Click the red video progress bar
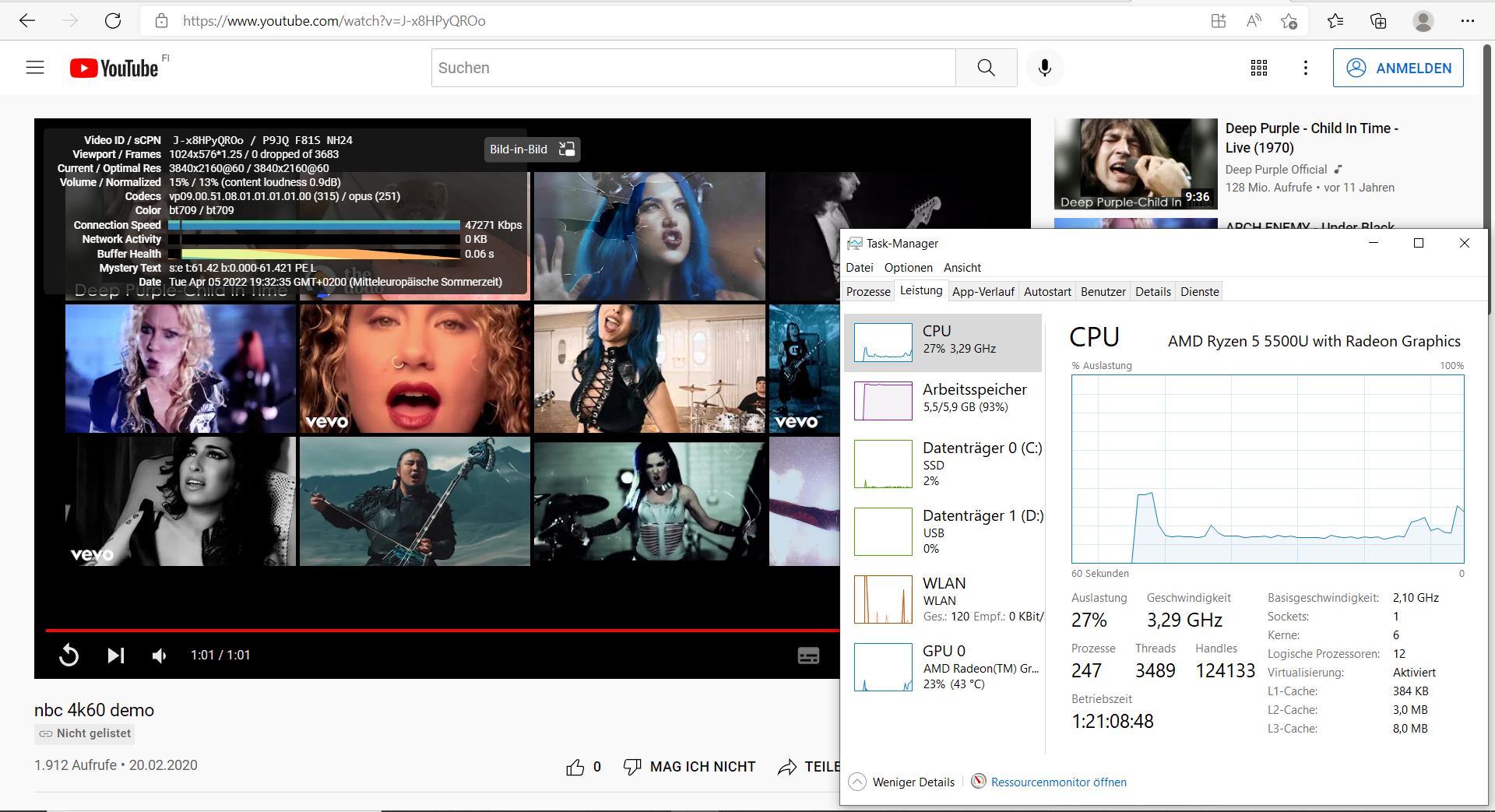 442,630
